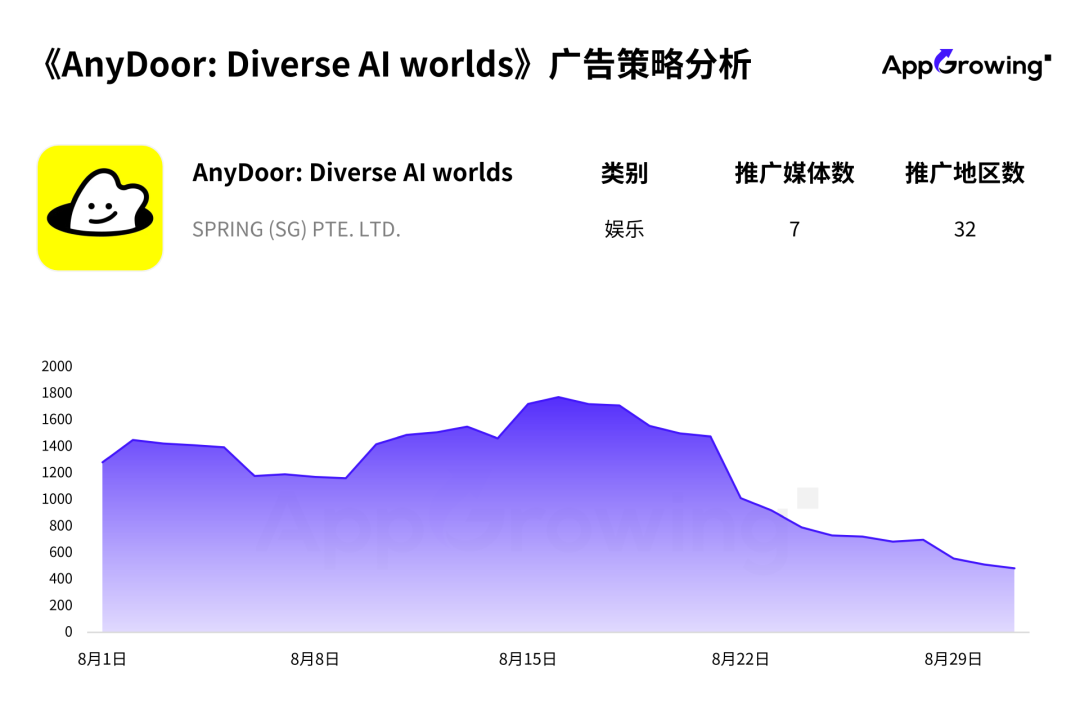The height and width of the screenshot is (715, 1080).
Task: Click the y-axis label '1000'
Action: pos(56,499)
